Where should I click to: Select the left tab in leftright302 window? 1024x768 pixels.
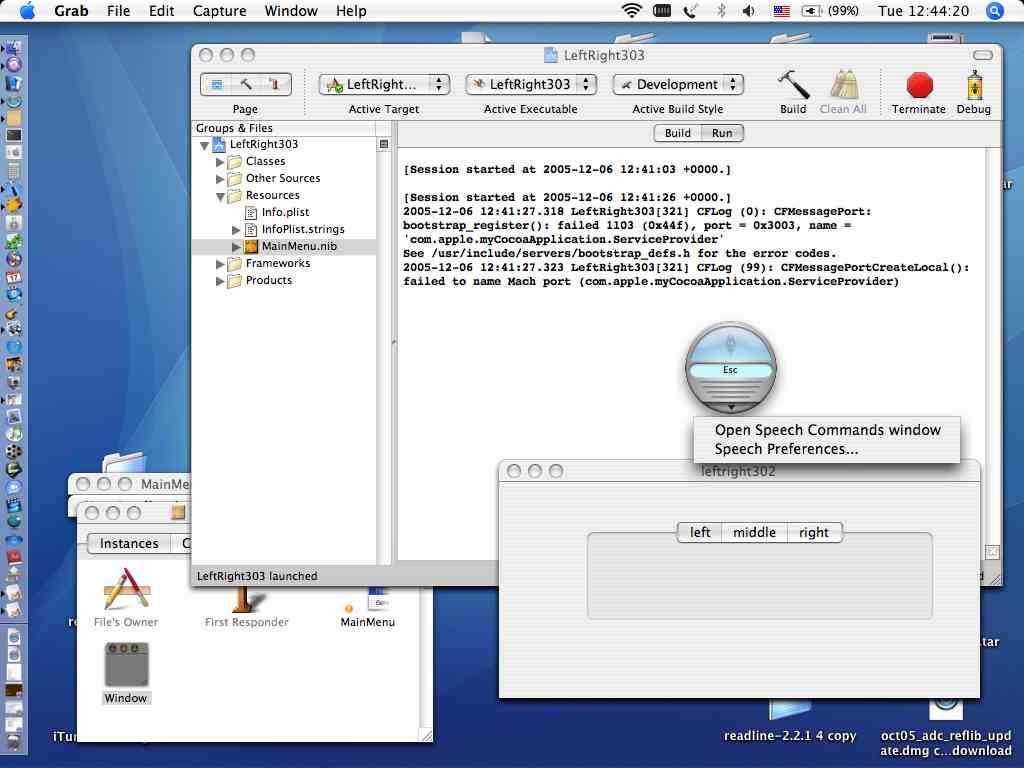click(x=699, y=532)
